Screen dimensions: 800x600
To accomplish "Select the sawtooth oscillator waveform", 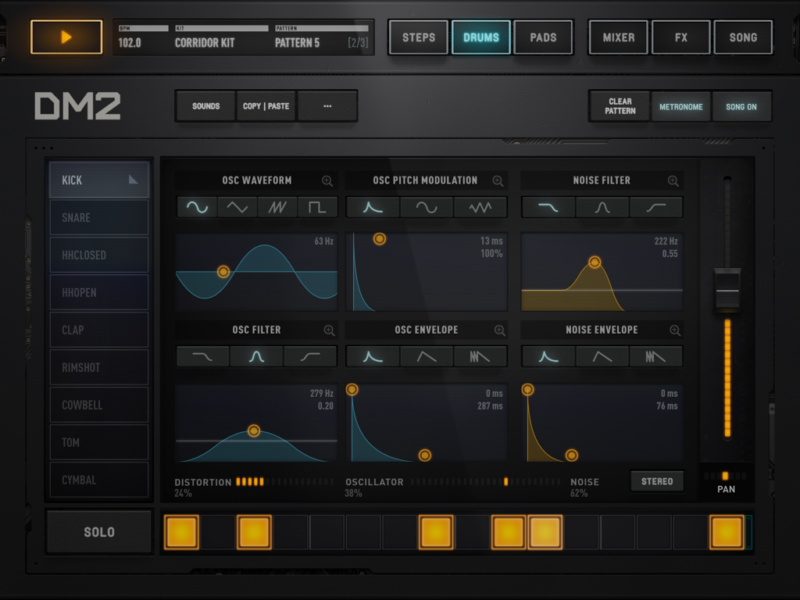I will [x=277, y=207].
